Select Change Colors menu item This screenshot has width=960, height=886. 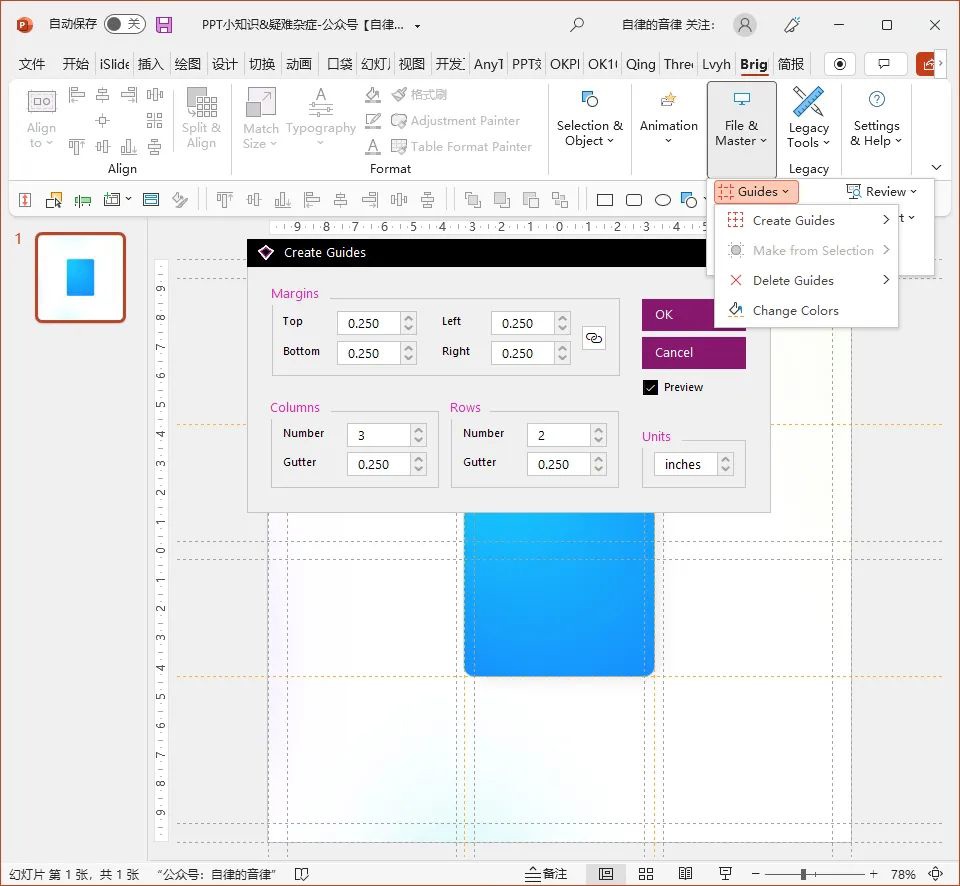[x=795, y=311]
